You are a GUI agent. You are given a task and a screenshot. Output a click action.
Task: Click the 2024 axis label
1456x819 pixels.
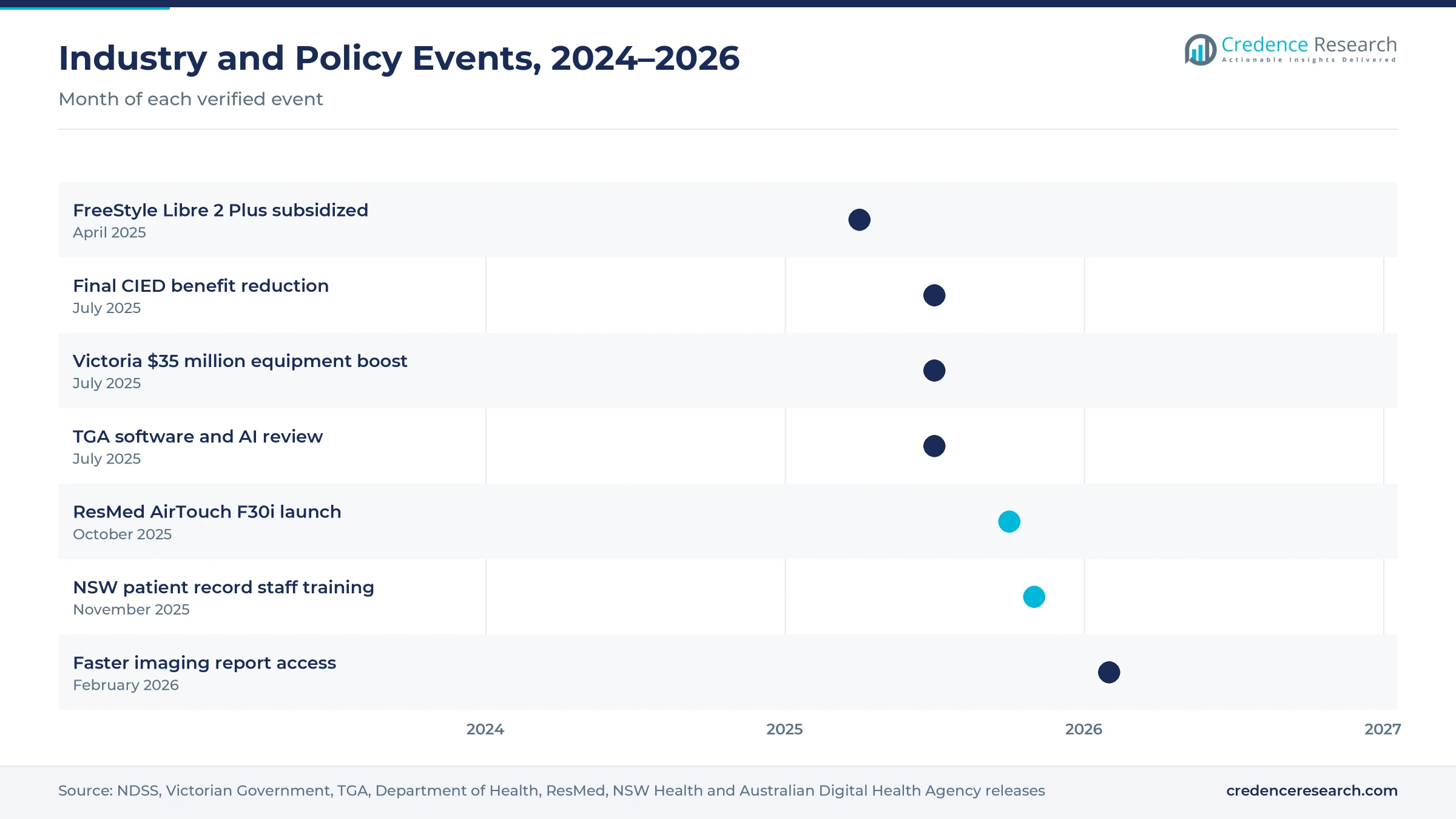[485, 729]
